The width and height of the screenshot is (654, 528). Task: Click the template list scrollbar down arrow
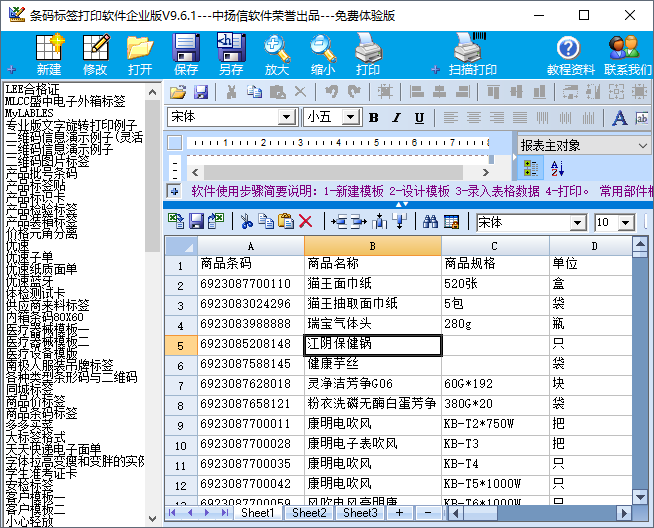pyautogui.click(x=153, y=519)
